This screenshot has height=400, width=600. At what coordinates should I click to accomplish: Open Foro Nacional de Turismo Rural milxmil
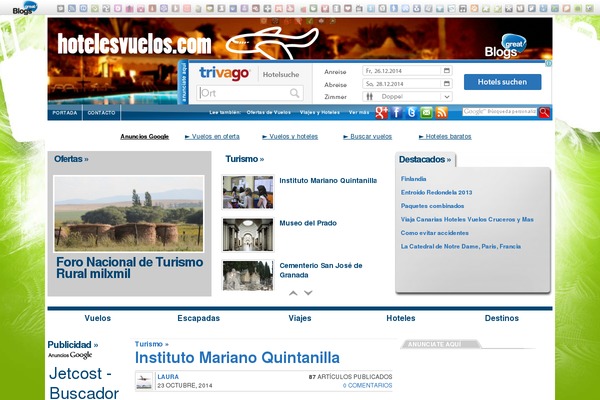pos(129,268)
